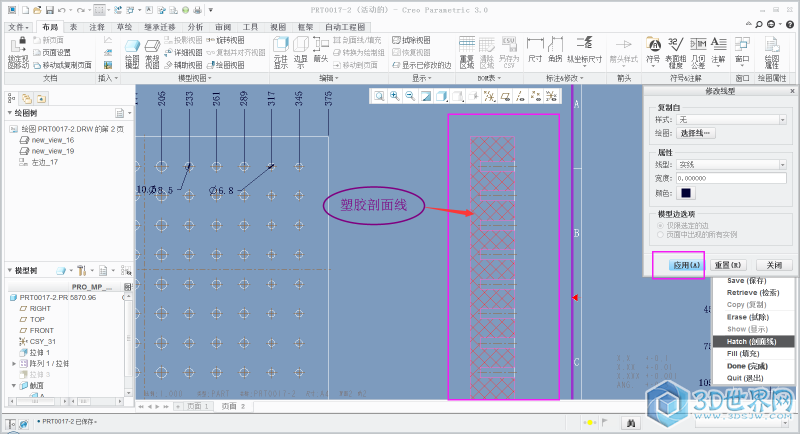The image size is (800, 434).
Task: Open the command search magnifier icon
Action: (759, 24)
